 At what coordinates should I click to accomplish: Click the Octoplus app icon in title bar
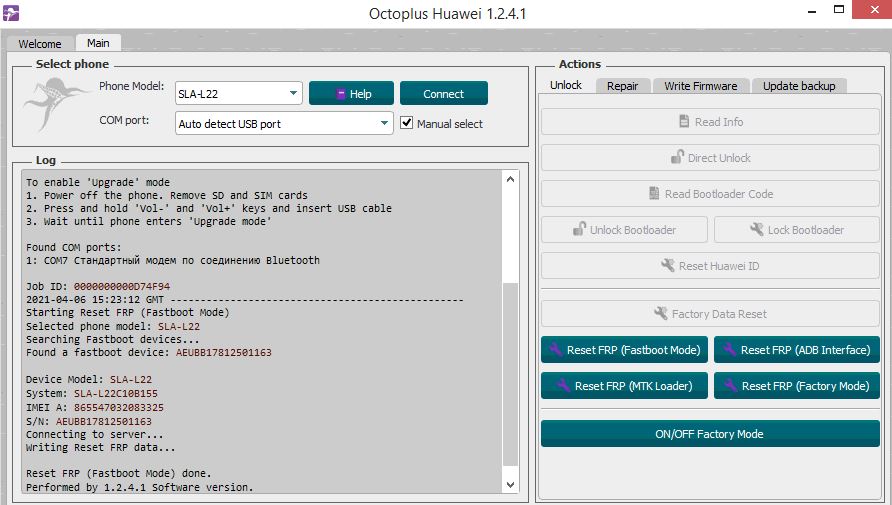click(x=11, y=13)
